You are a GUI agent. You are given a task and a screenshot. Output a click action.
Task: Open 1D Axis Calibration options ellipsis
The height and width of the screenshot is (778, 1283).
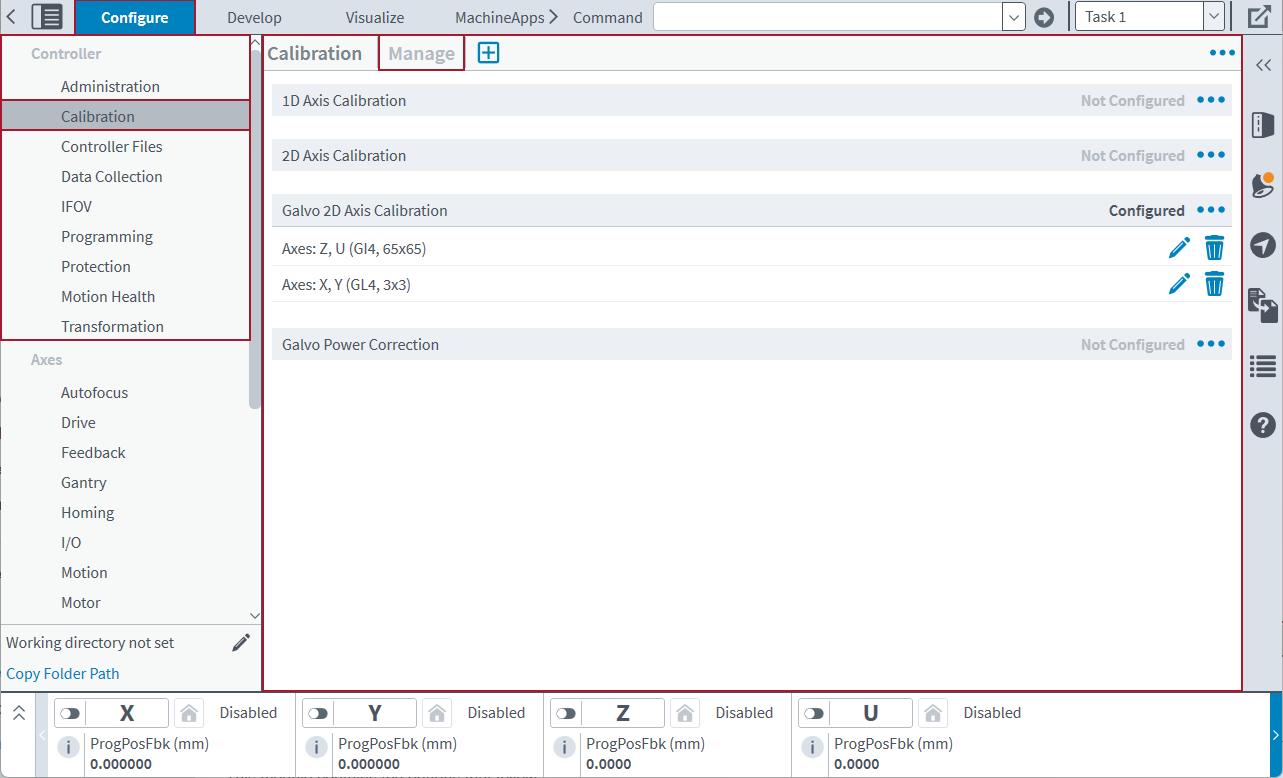point(1211,101)
